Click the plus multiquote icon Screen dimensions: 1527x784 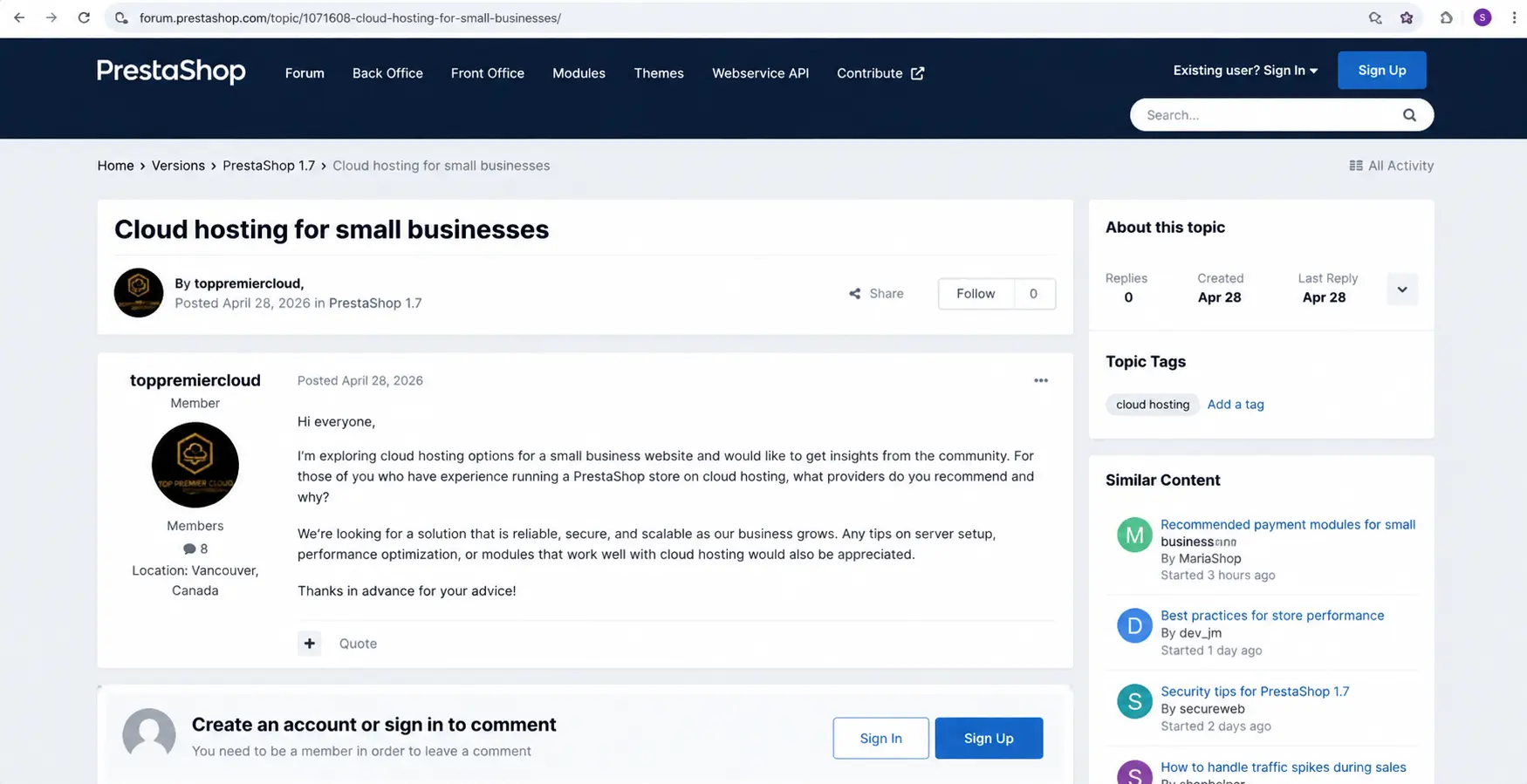pyautogui.click(x=310, y=644)
